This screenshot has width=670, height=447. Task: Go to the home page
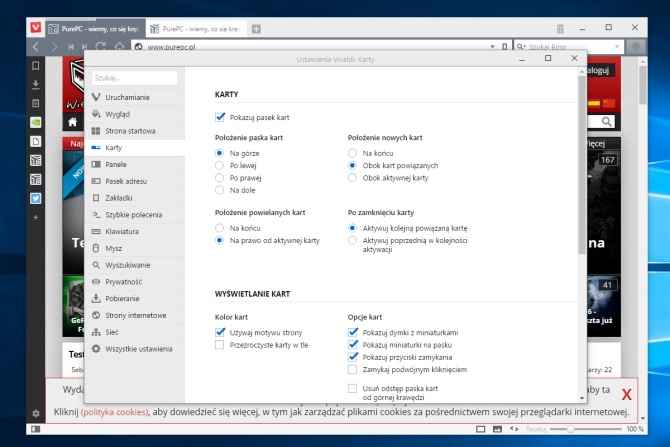pos(119,47)
